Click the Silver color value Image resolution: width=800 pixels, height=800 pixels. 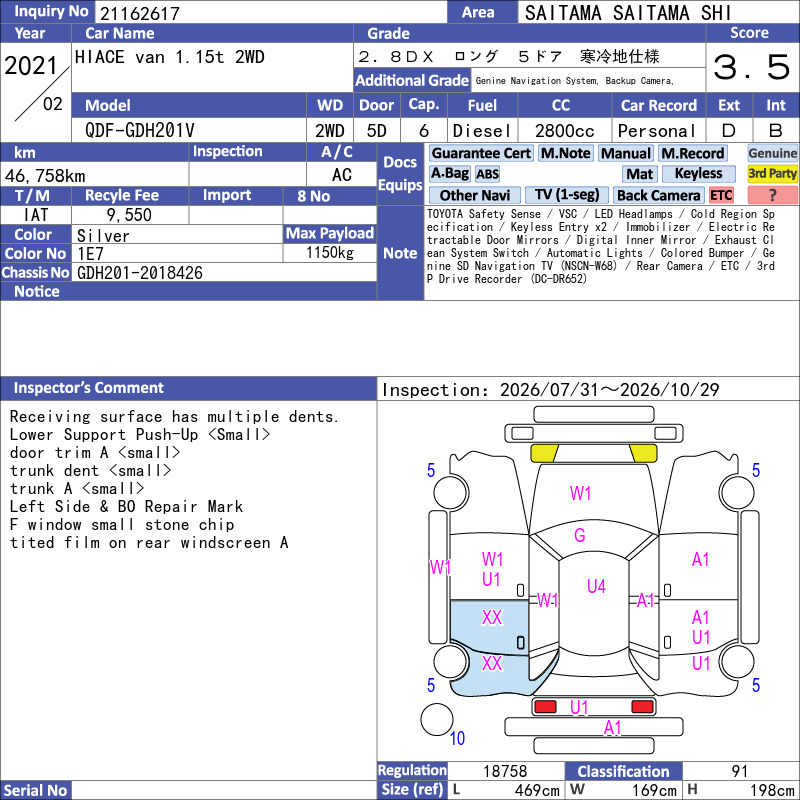tap(103, 235)
